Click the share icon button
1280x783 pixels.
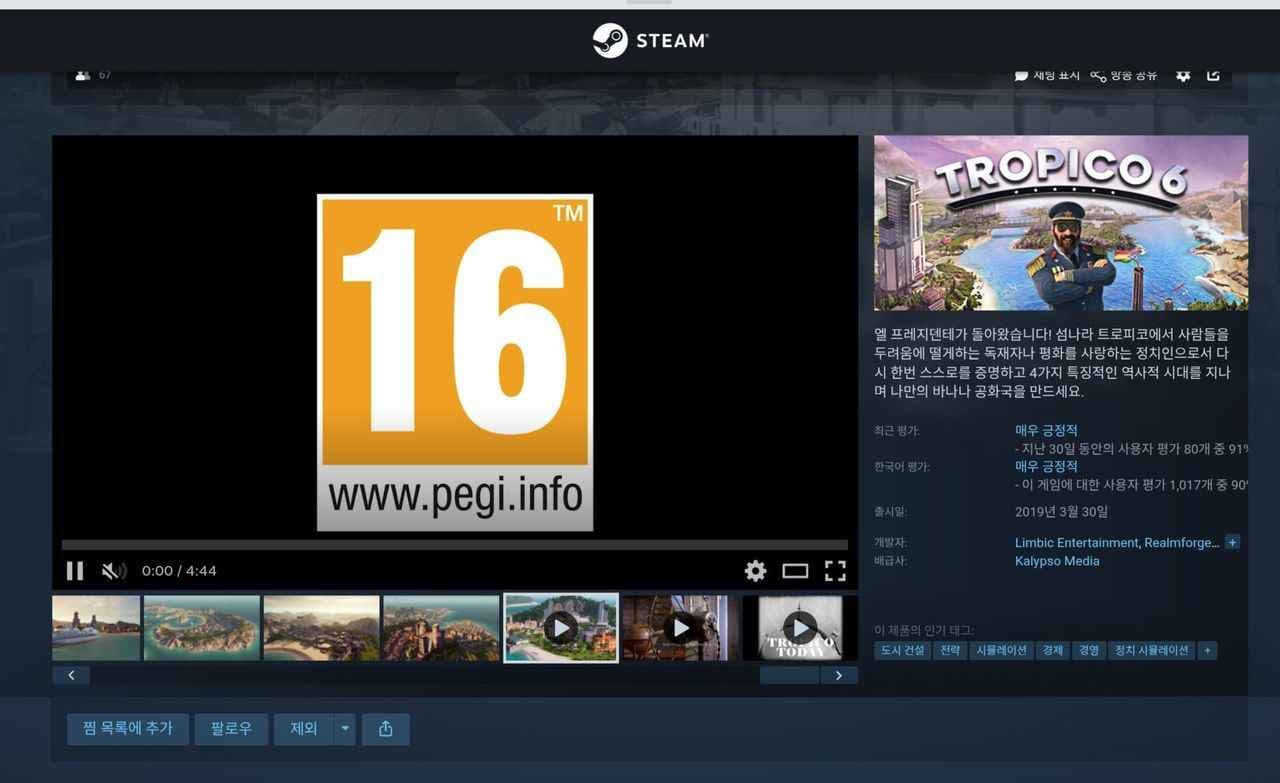(x=386, y=729)
